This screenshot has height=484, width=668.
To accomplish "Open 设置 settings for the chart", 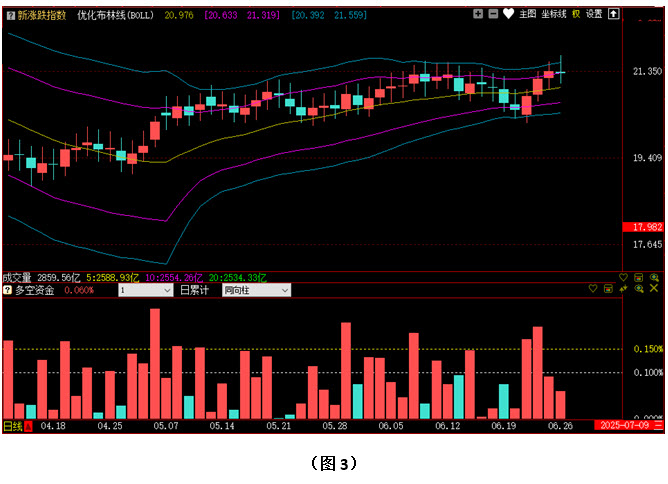I will pos(594,14).
